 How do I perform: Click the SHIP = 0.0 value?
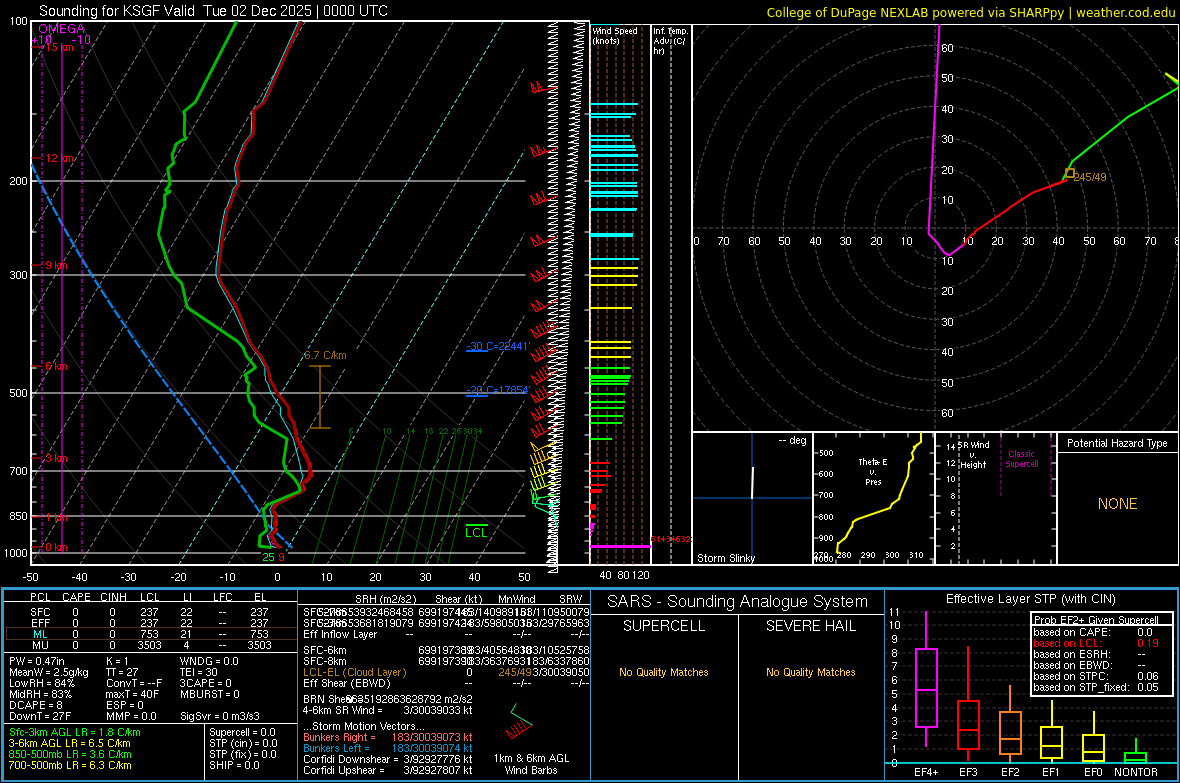pos(234,765)
